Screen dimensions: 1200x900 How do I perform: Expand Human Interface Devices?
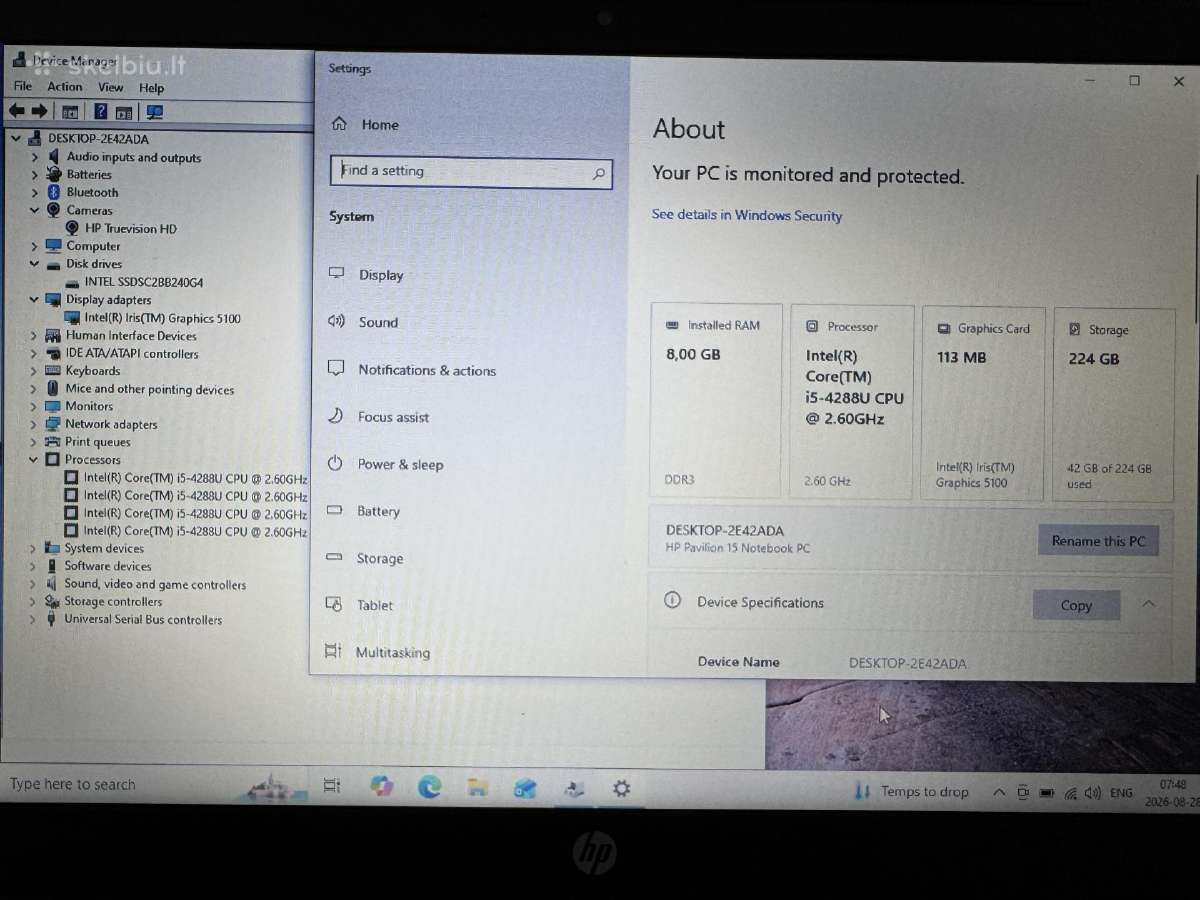(x=34, y=336)
